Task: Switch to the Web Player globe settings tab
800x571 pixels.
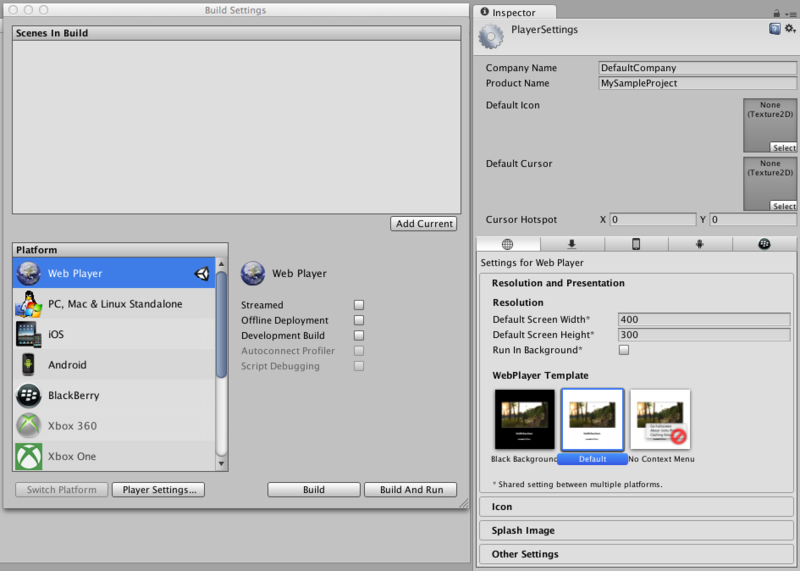Action: coord(508,244)
